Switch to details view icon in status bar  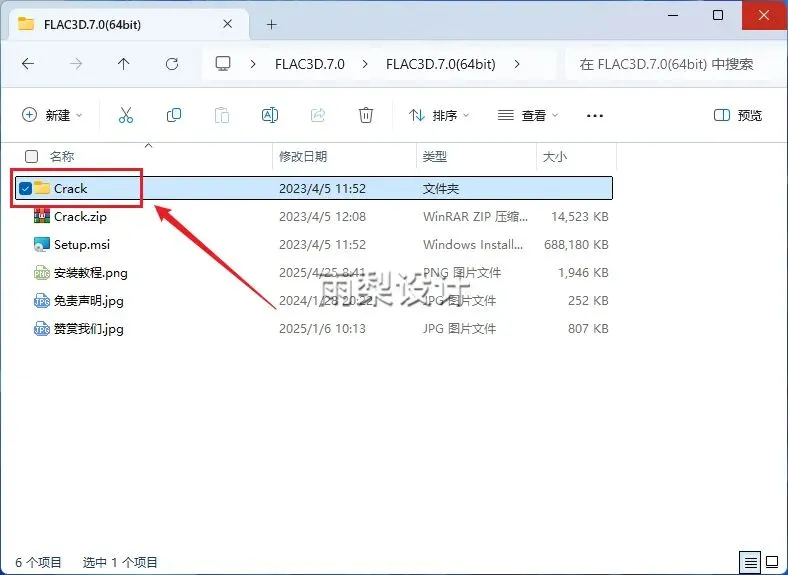pos(750,561)
